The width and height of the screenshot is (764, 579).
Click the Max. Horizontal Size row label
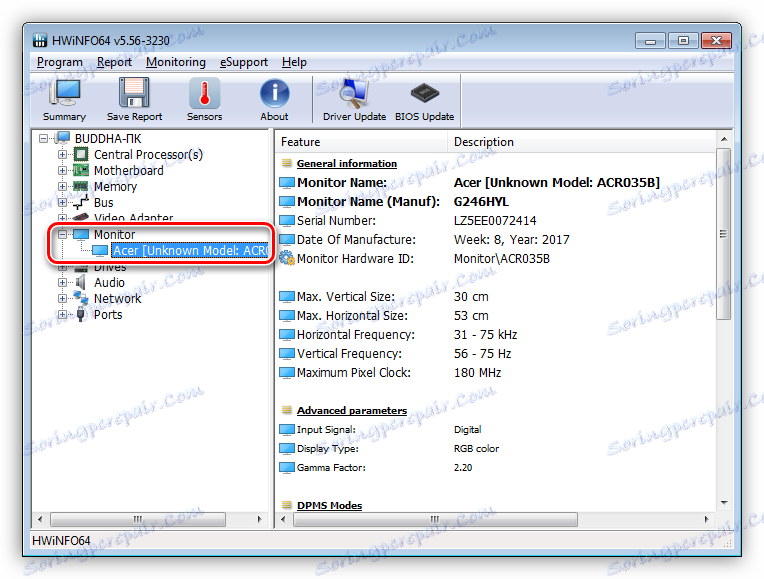[x=352, y=316]
